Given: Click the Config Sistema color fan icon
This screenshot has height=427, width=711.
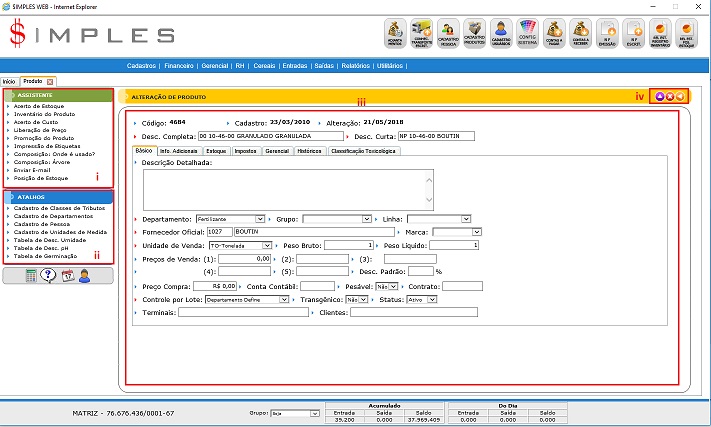Looking at the screenshot, I should tap(530, 34).
